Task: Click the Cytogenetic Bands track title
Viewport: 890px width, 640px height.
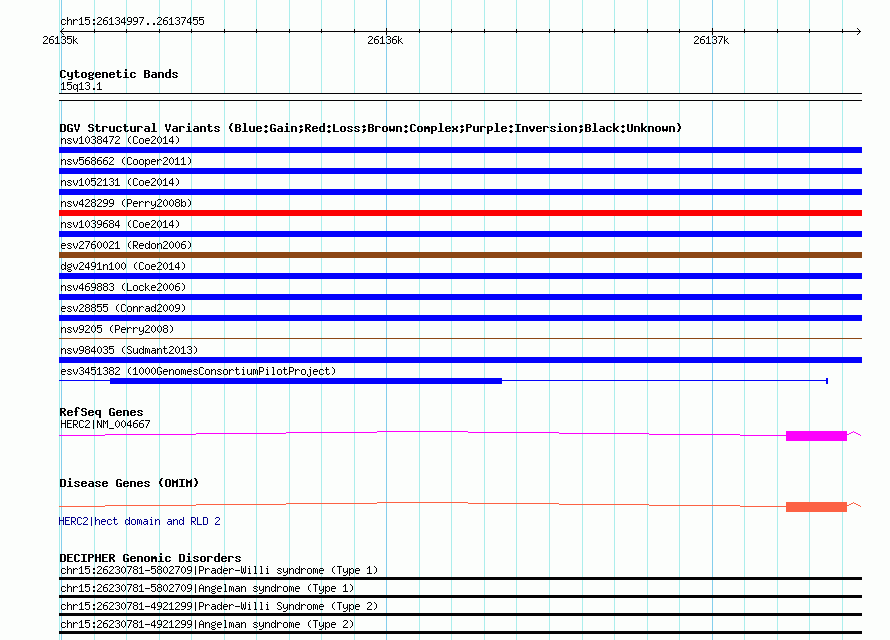Action: [118, 74]
